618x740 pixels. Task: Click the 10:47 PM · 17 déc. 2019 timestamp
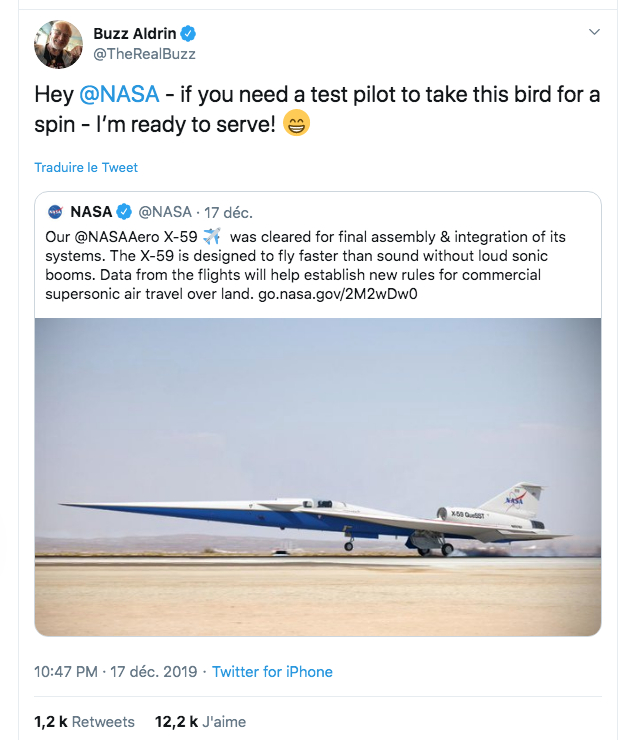(x=117, y=672)
